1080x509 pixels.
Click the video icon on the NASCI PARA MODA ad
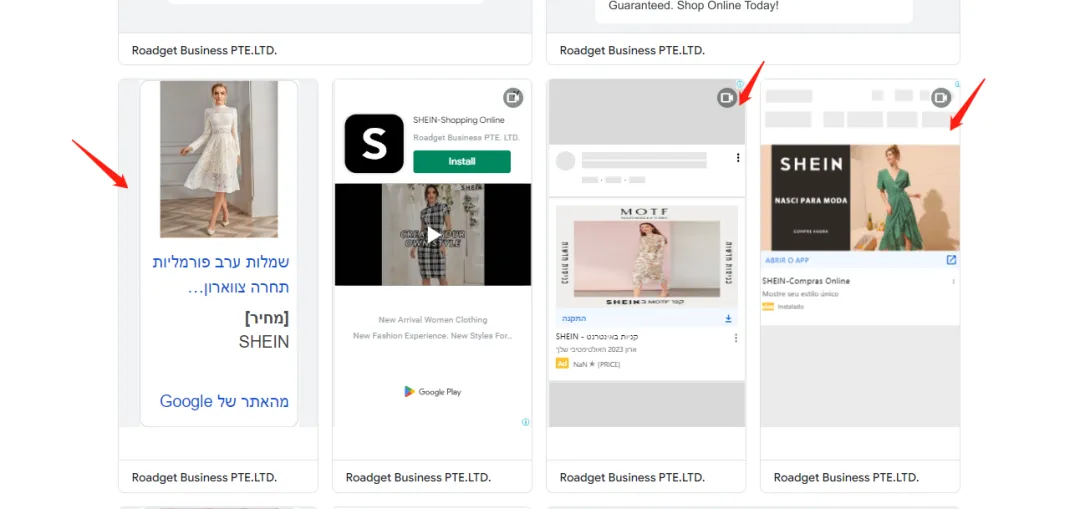tap(941, 98)
